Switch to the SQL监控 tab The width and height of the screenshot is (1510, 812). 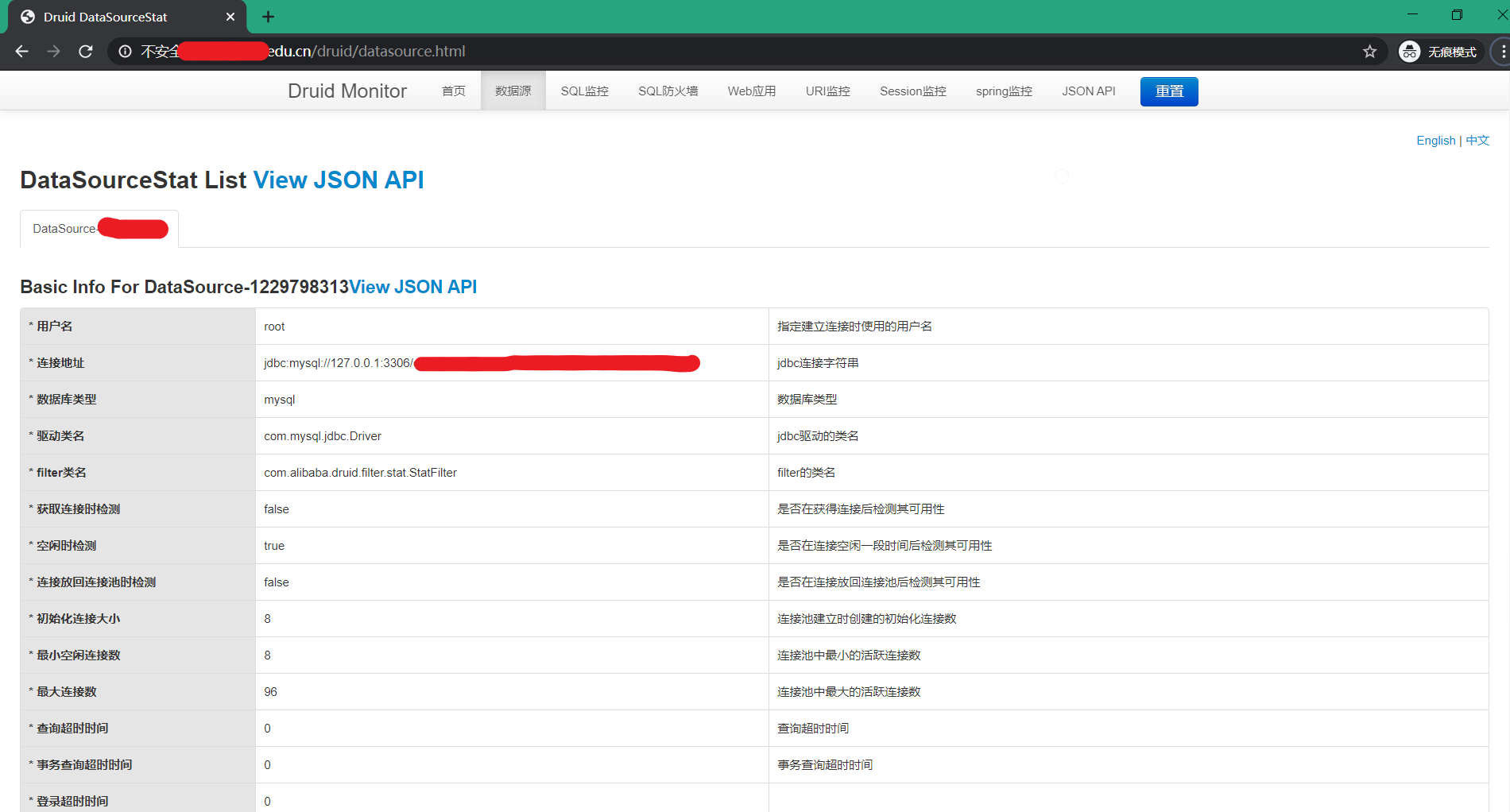pos(584,91)
